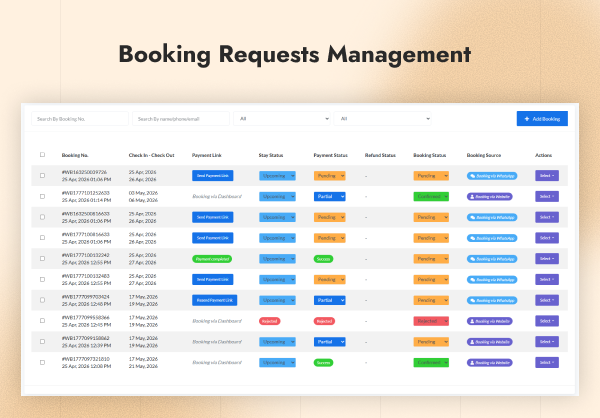This screenshot has height=418, width=600.
Task: Select the checkbox for booking #WB1777100132242
Action: [x=42, y=259]
